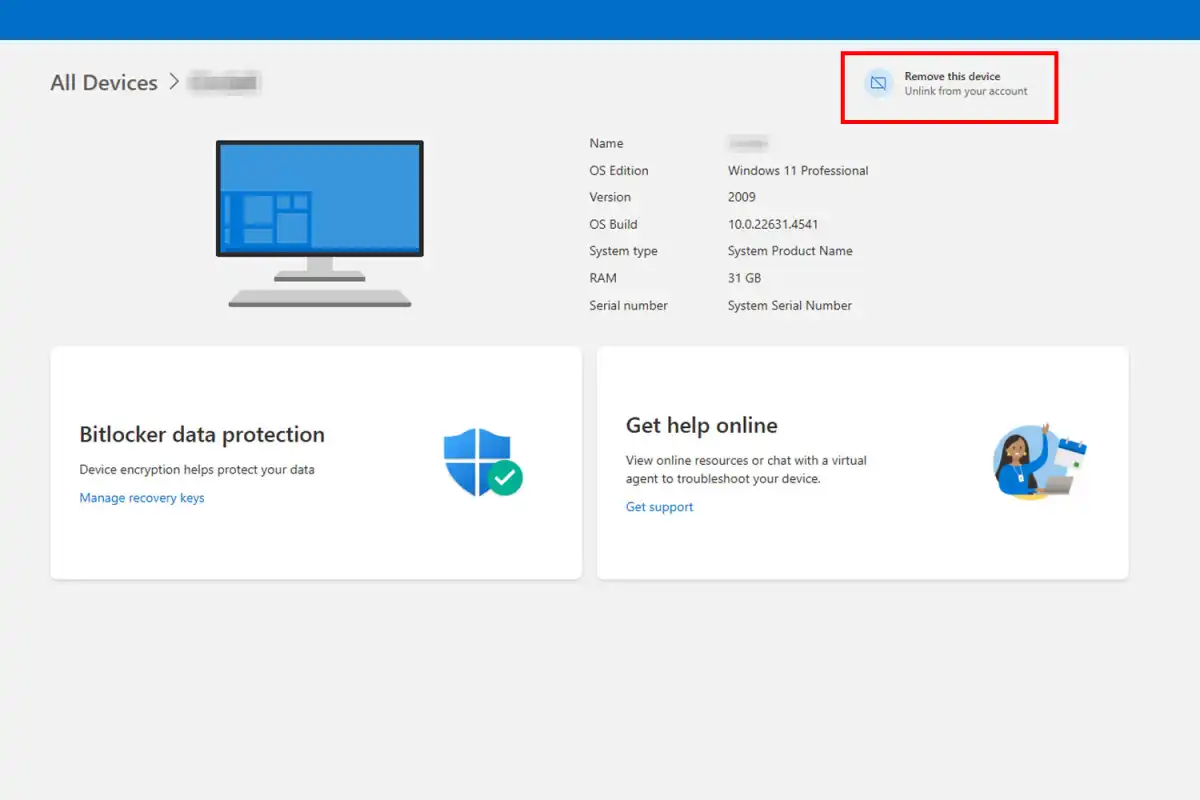Screen dimensions: 1200x800
Task: Open Manage recovery keys link
Action: pos(142,498)
